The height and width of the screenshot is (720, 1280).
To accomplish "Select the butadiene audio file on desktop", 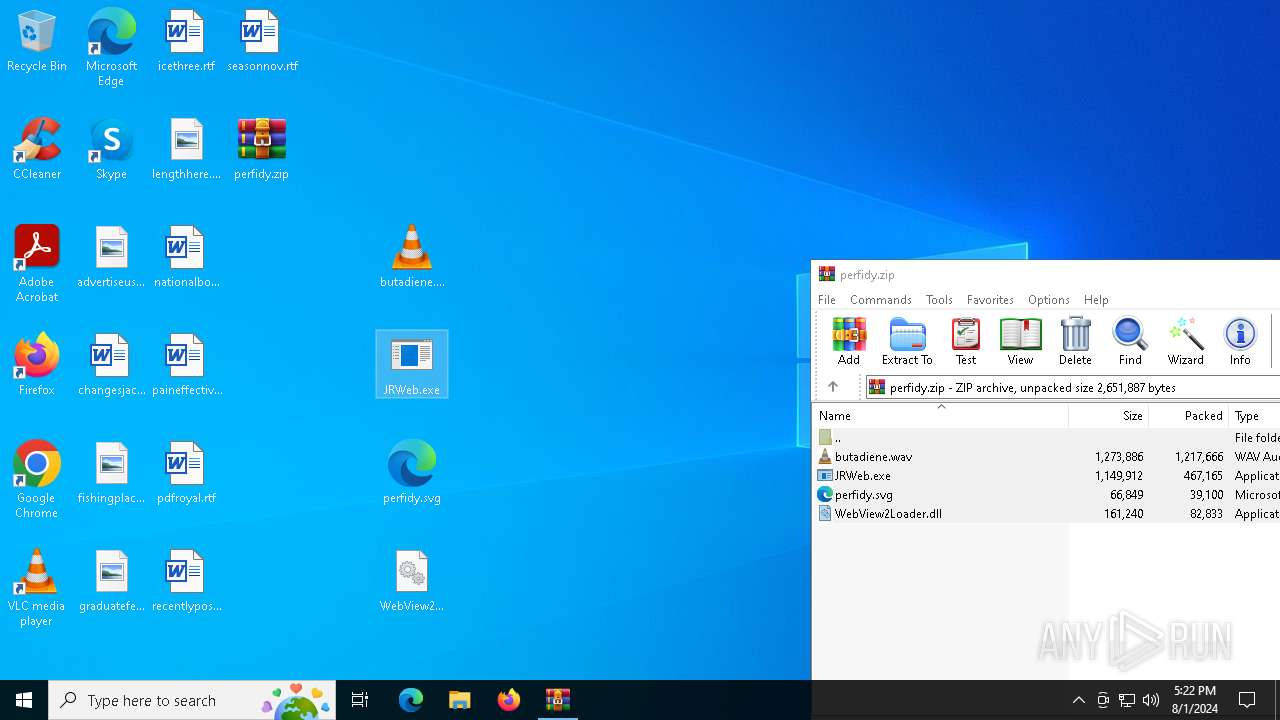I will point(412,257).
